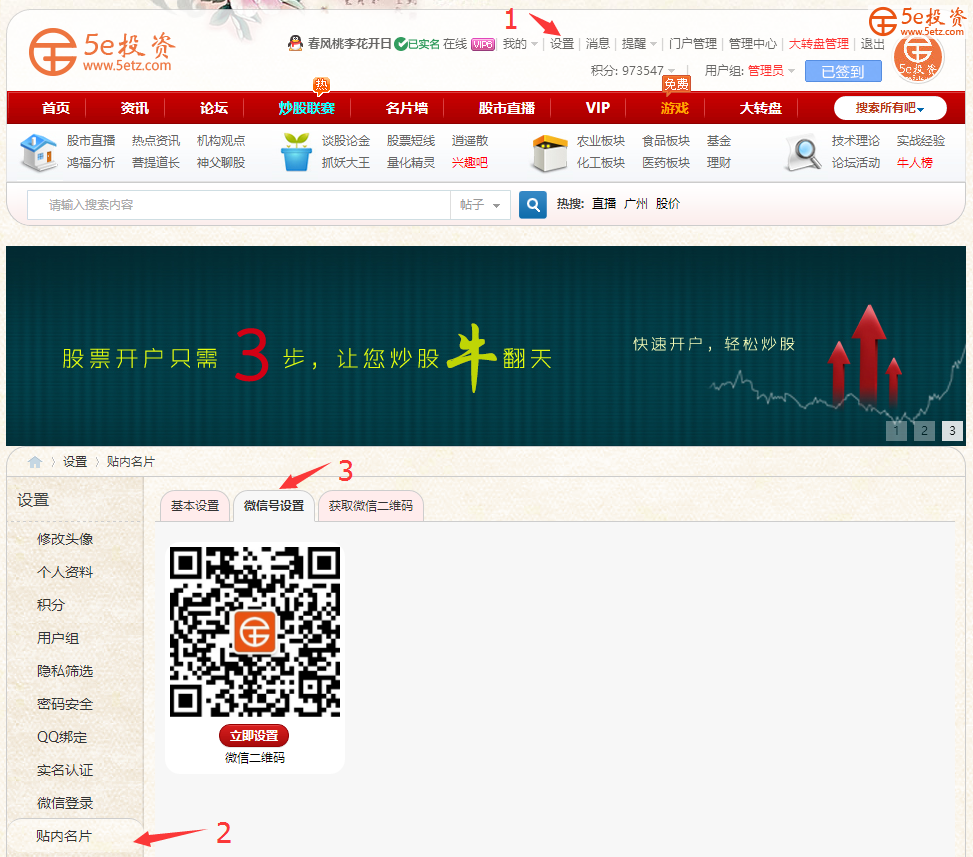Expand the 积分 973547 dropdown
Image resolution: width=973 pixels, height=857 pixels.
point(633,71)
